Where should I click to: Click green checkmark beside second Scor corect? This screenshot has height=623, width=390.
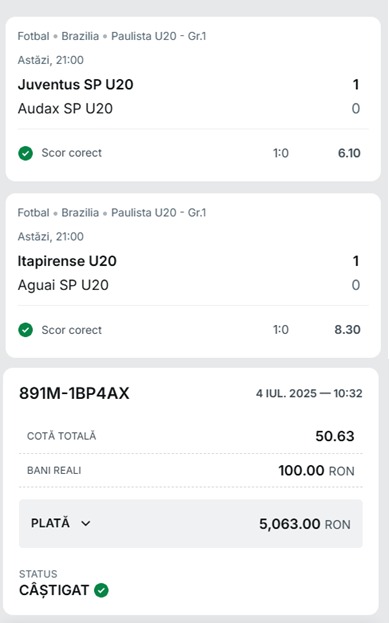(x=25, y=330)
